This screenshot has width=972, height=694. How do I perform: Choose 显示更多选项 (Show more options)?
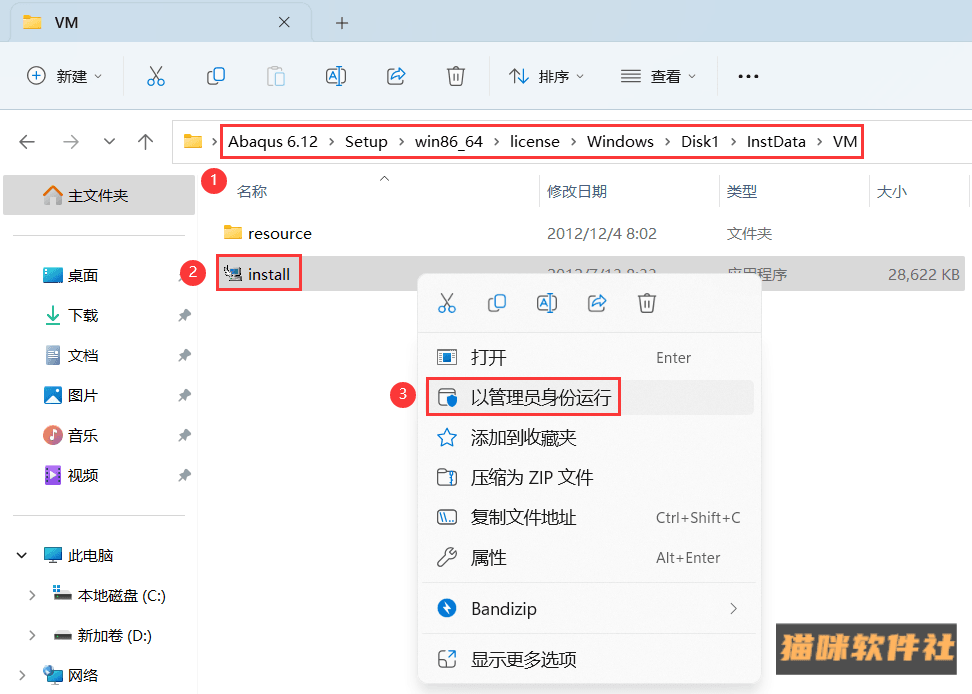[x=590, y=659]
